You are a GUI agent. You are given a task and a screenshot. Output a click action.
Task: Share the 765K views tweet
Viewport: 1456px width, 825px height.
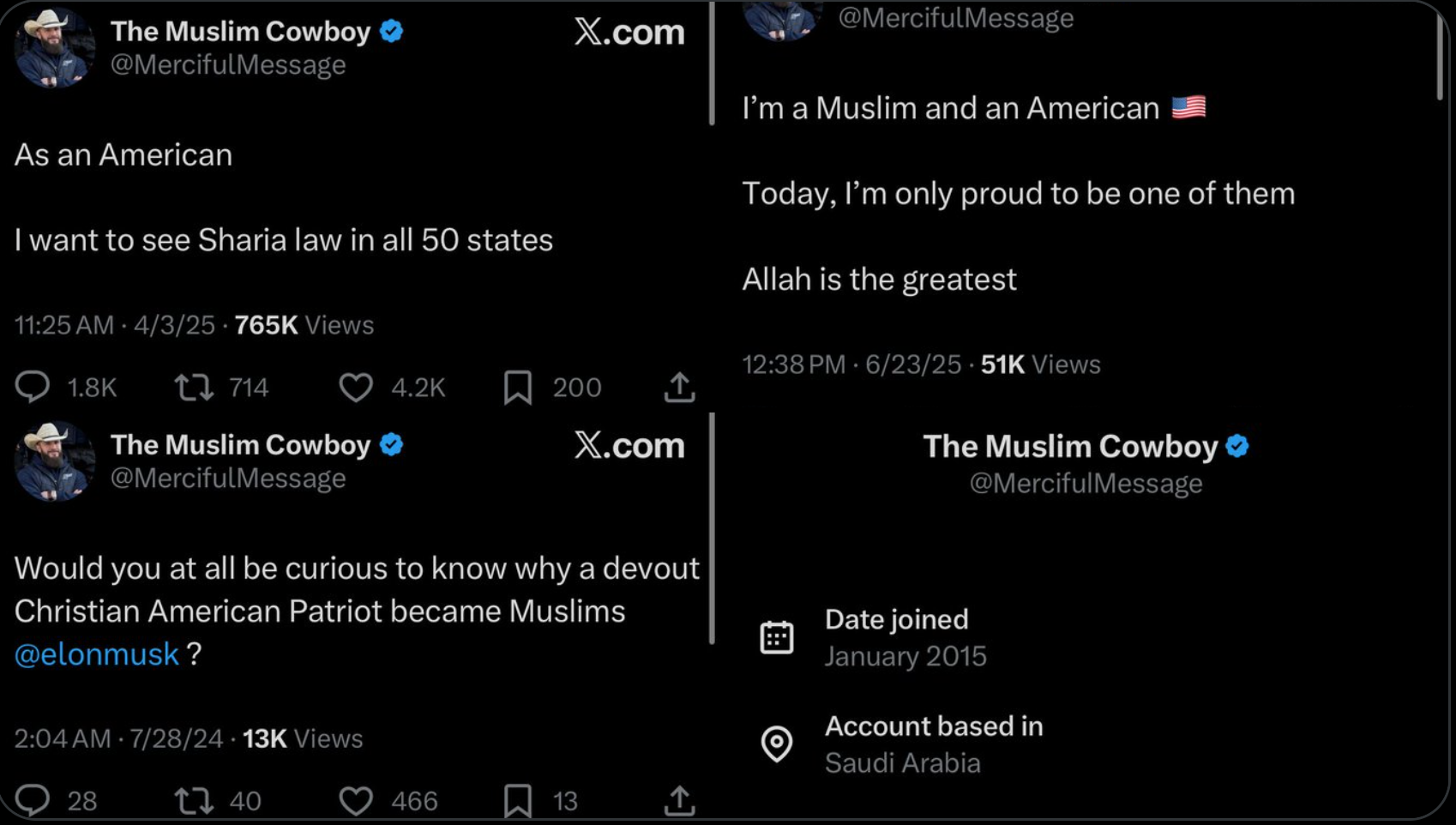[679, 388]
